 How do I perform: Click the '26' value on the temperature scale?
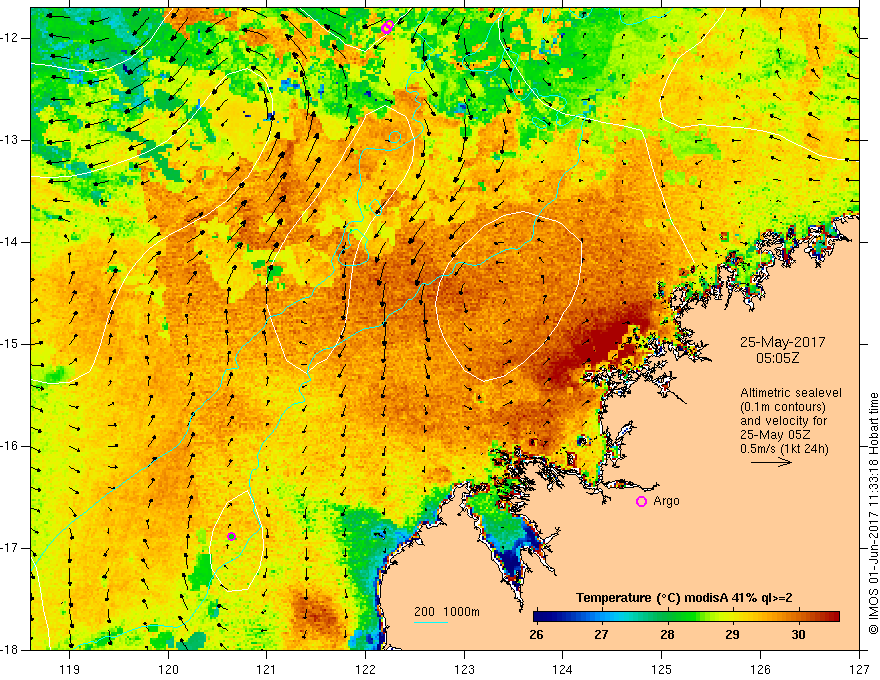click(x=537, y=635)
